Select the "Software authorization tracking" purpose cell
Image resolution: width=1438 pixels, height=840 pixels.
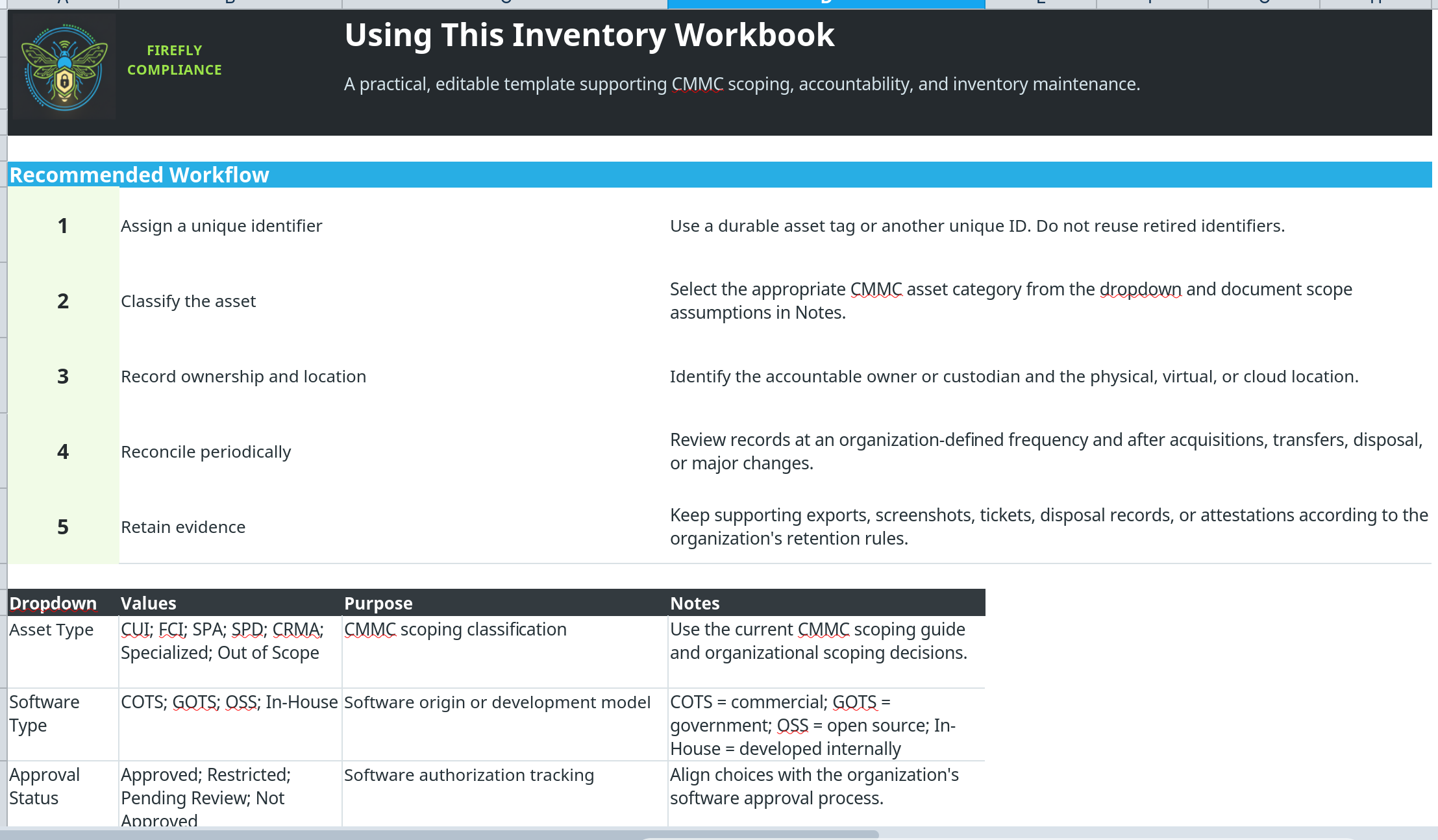[505, 794]
